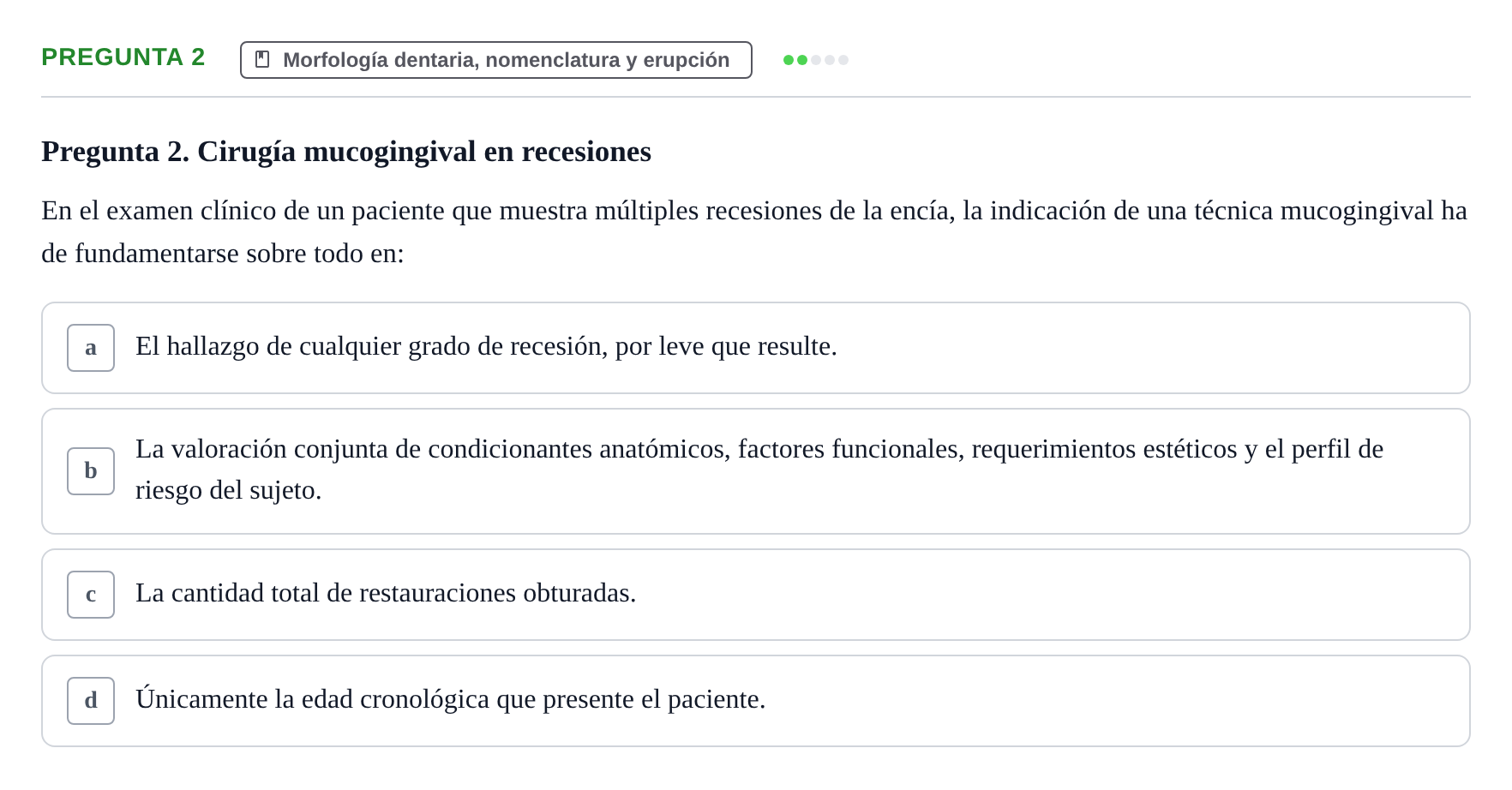Choose option 'La valoración conjunta de condicionantes anatómicos'
The width and height of the screenshot is (1512, 790).
pyautogui.click(x=756, y=471)
